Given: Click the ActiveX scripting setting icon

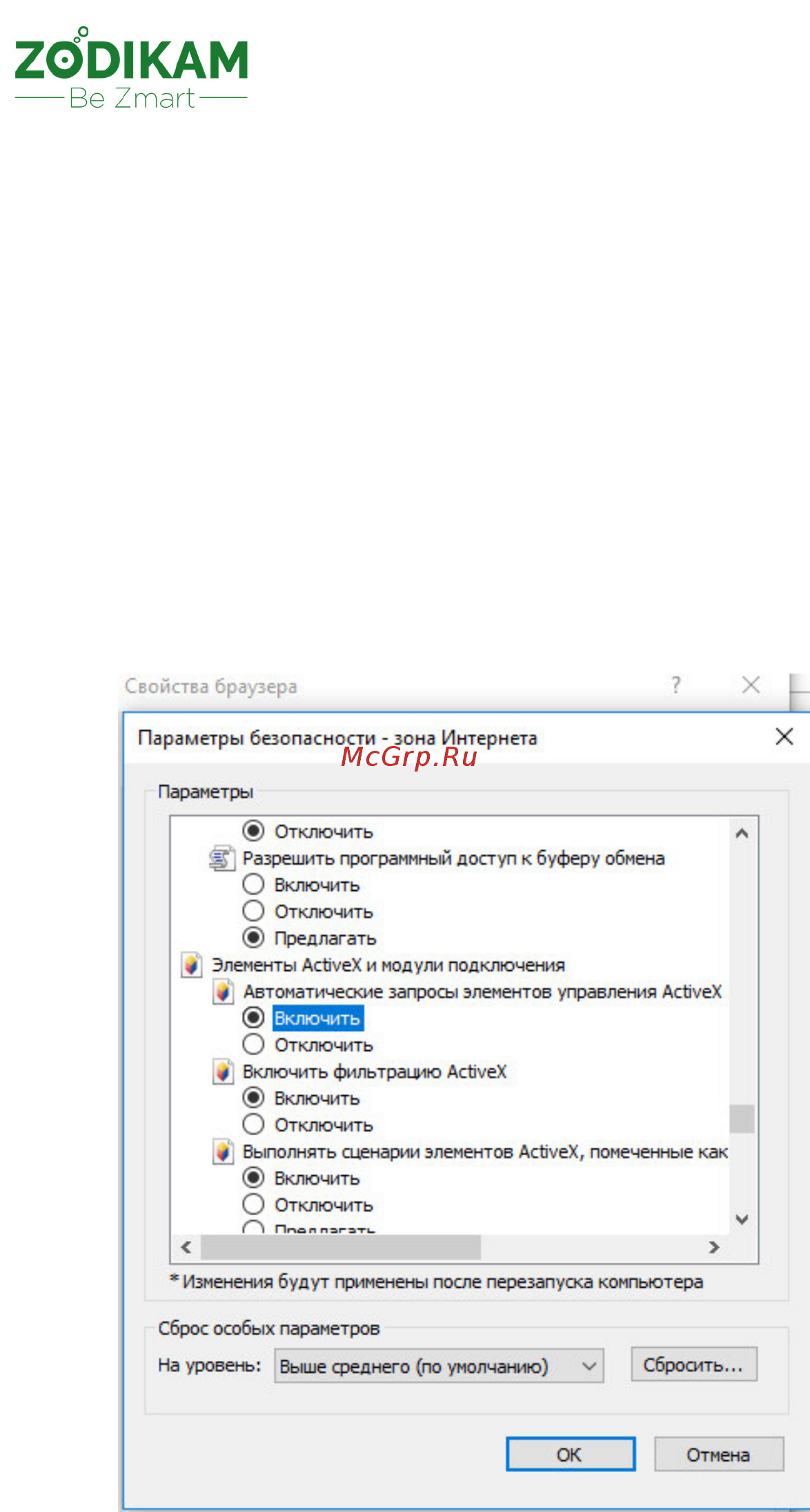Looking at the screenshot, I should click(x=223, y=1152).
